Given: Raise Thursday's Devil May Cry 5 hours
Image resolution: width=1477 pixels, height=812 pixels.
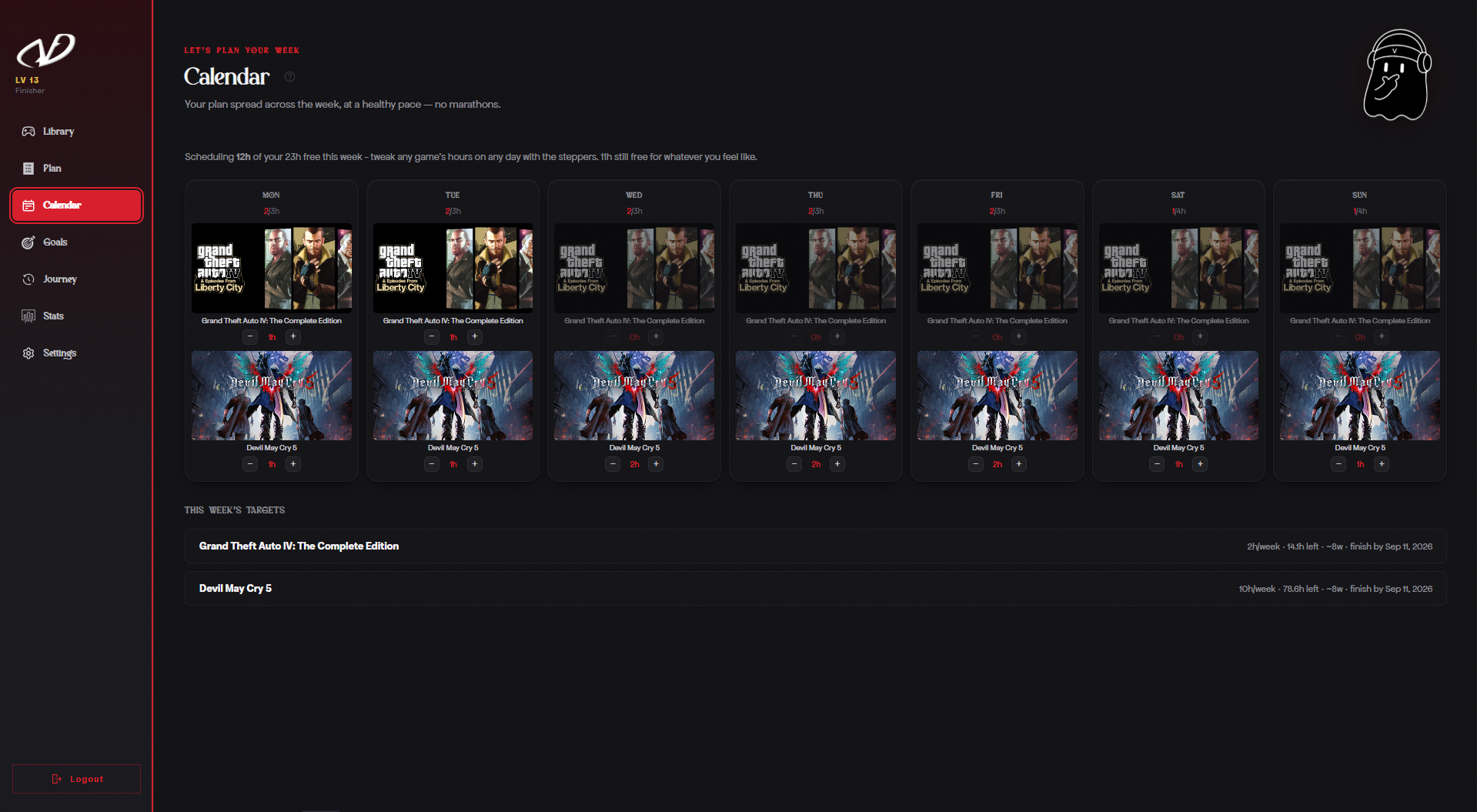Looking at the screenshot, I should click(837, 464).
